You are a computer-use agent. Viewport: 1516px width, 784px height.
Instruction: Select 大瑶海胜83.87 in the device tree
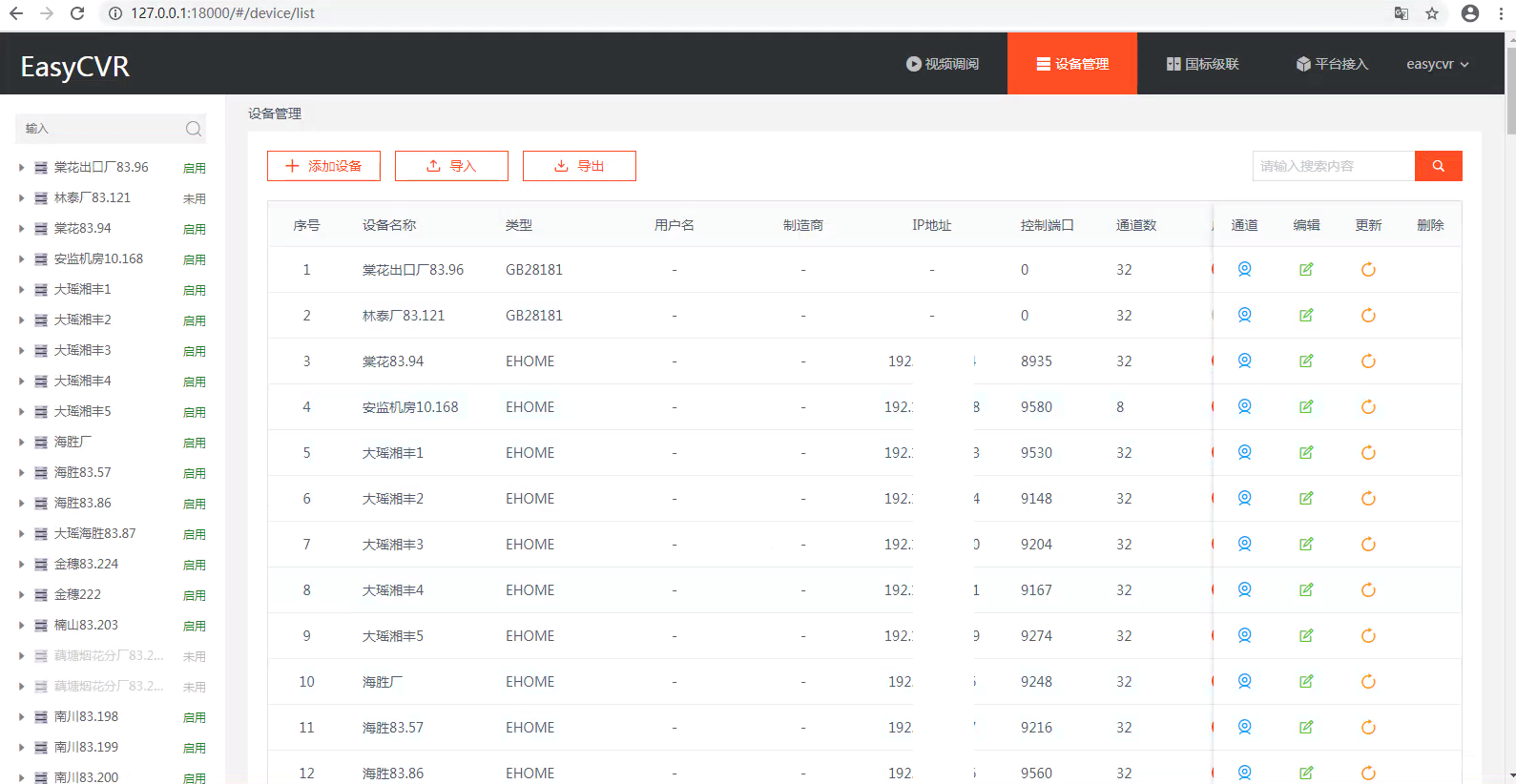[94, 533]
